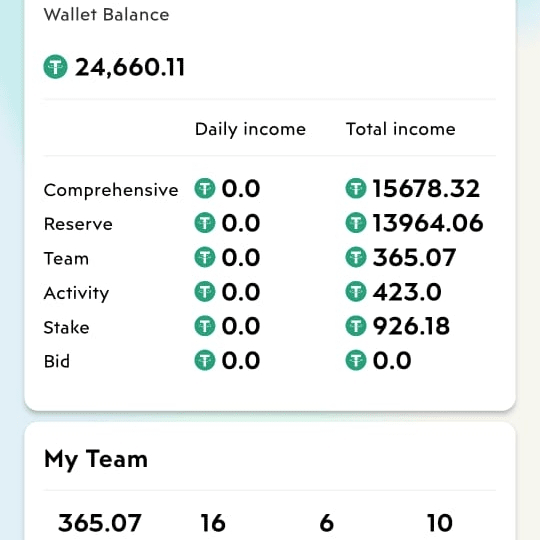
Task: Select Activity daily income value 0.0
Action: coord(241,292)
